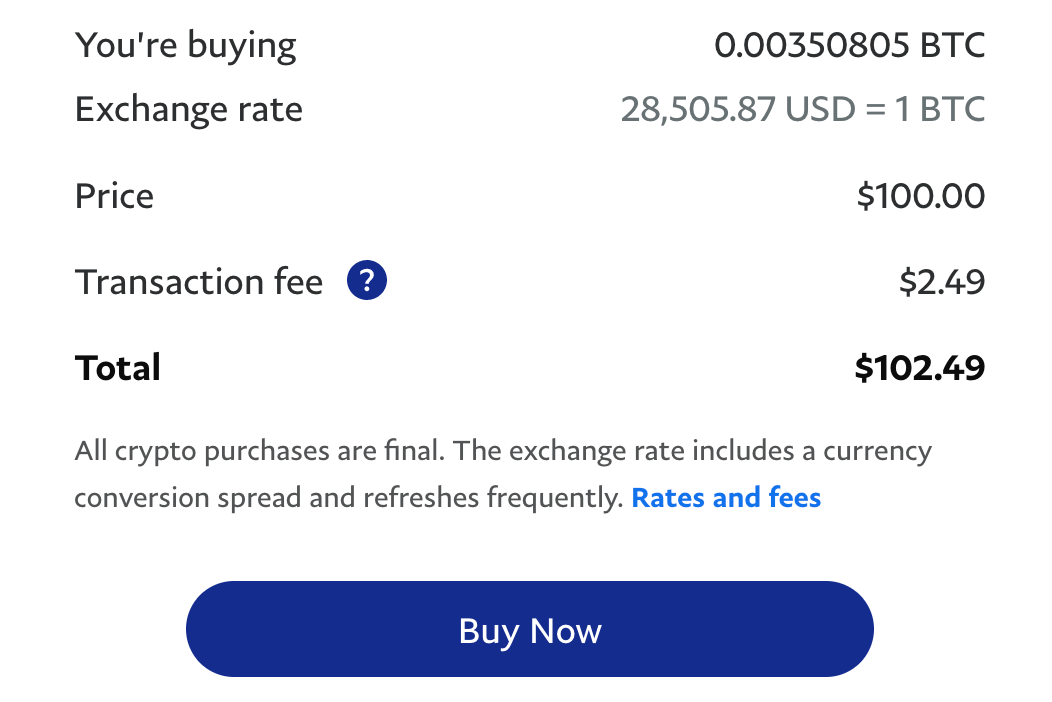Click the $2.49 transaction fee amount
1052x702 pixels.
point(942,281)
